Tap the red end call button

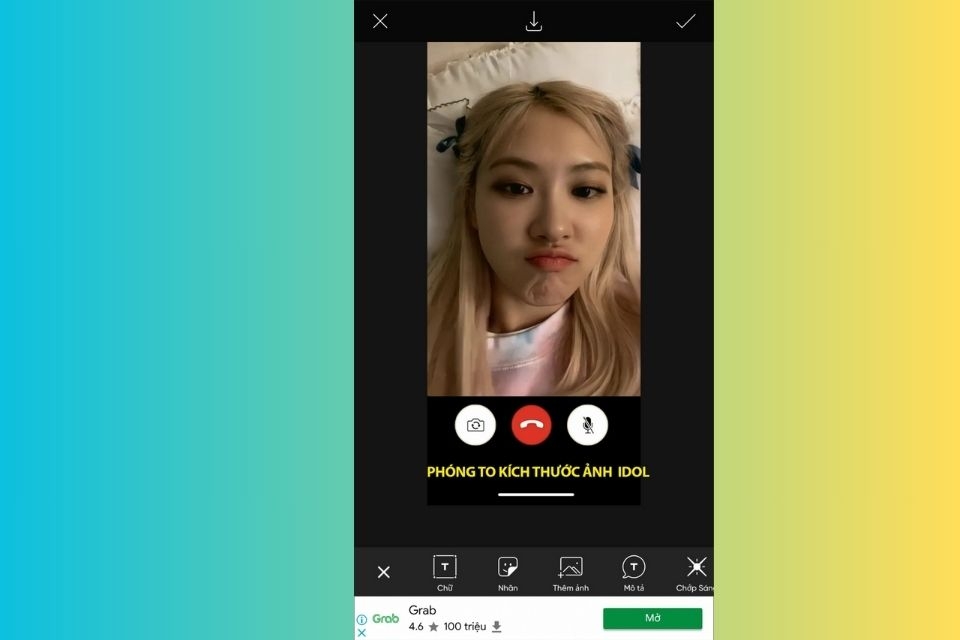coord(531,425)
